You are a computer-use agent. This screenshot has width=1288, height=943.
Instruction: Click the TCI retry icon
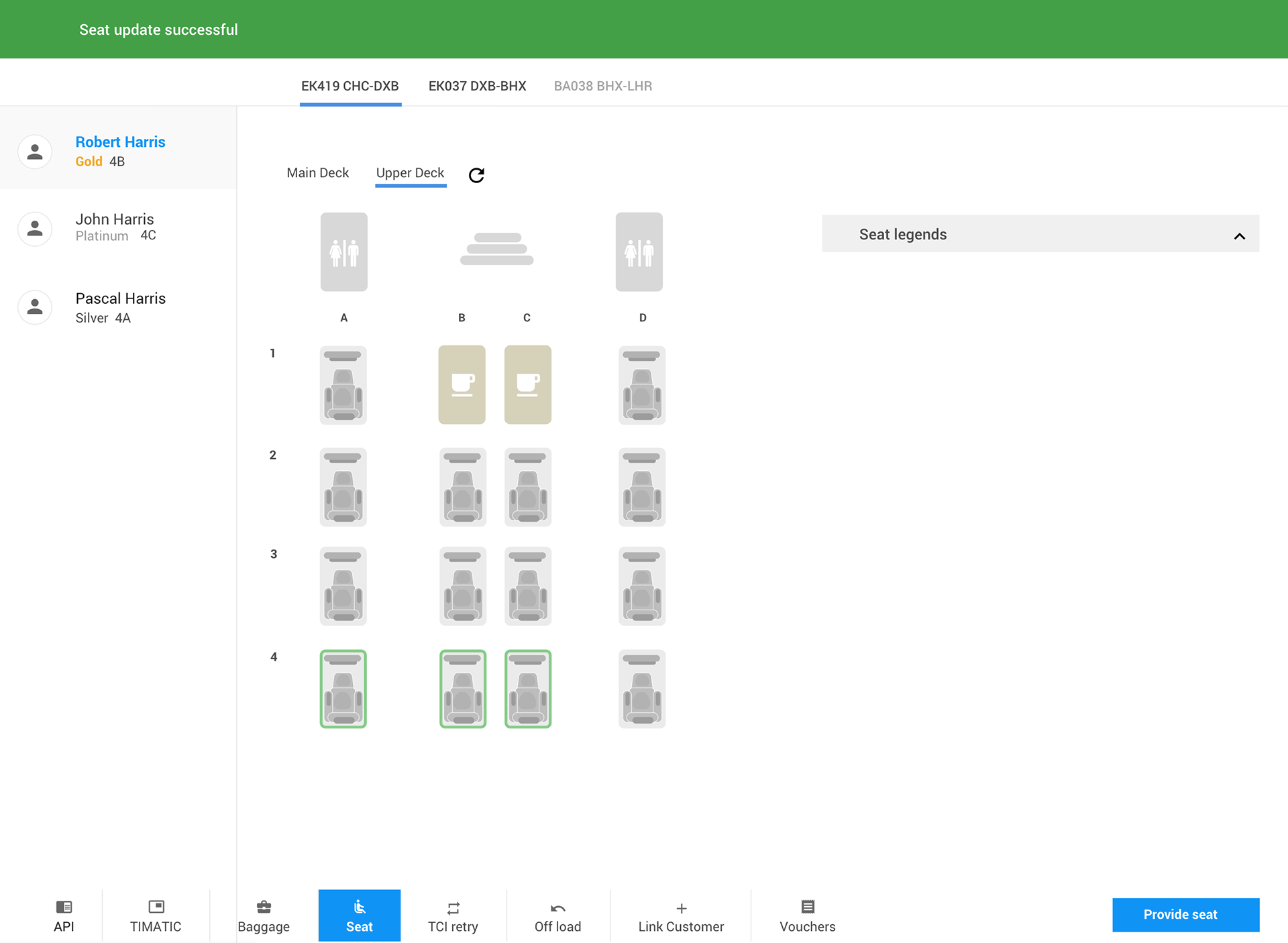[453, 908]
